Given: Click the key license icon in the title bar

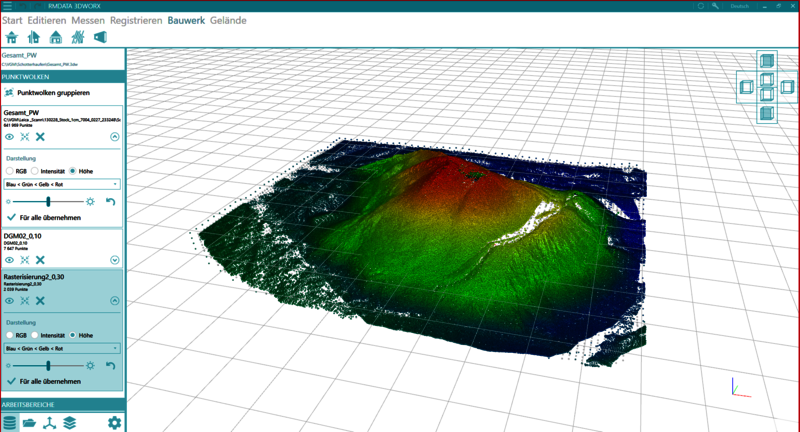Looking at the screenshot, I should coord(715,6).
